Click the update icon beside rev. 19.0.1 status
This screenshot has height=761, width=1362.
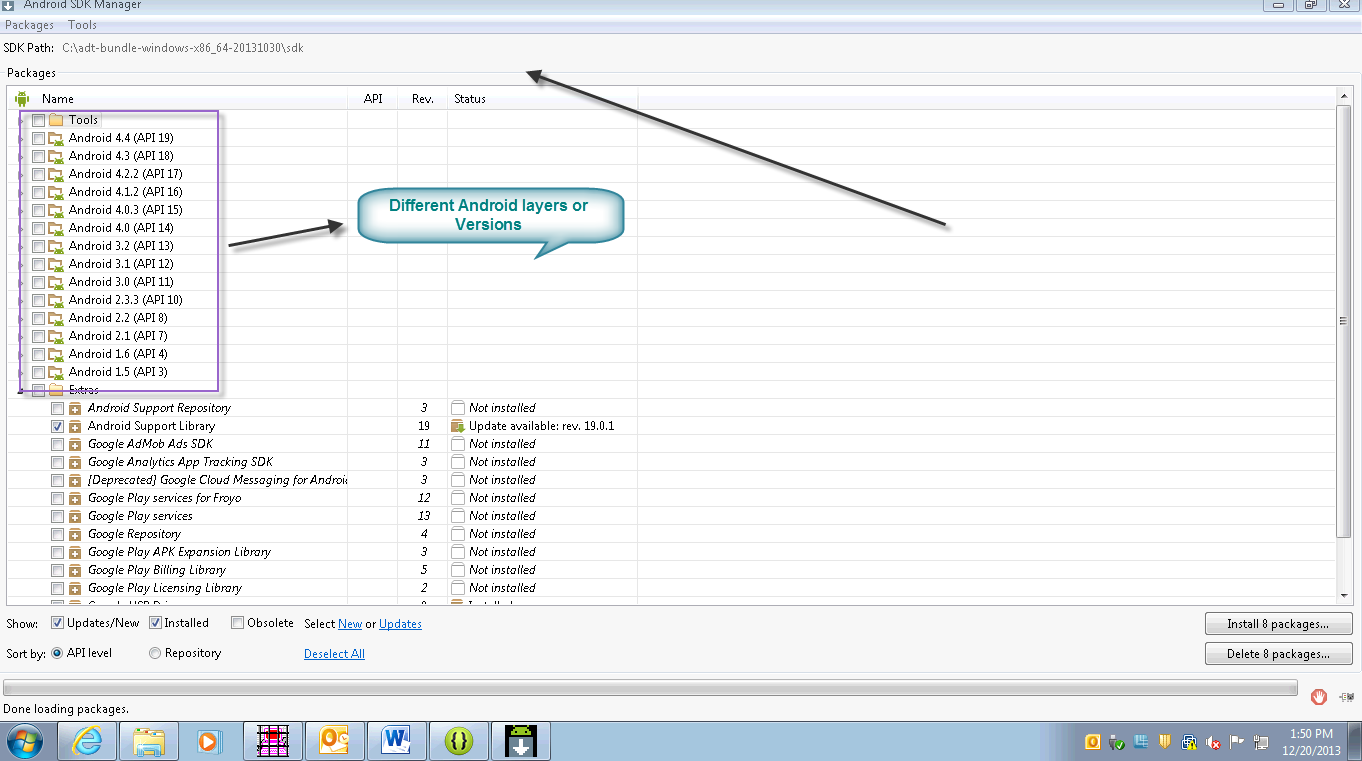pyautogui.click(x=460, y=425)
